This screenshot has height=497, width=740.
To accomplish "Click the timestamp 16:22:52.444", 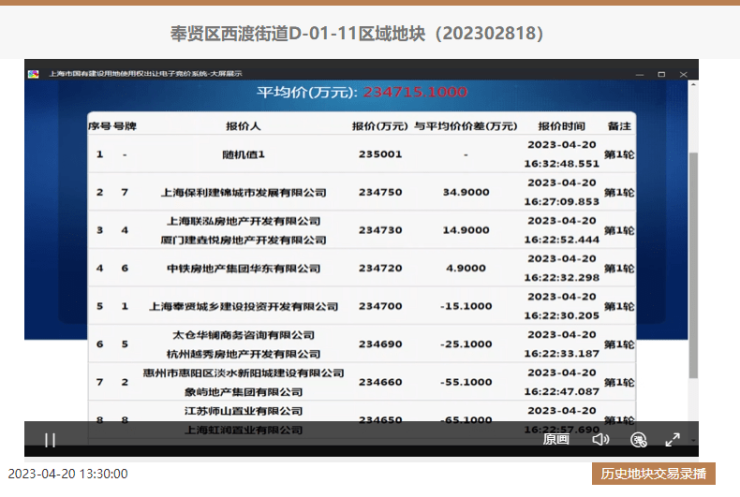I will tap(562, 240).
